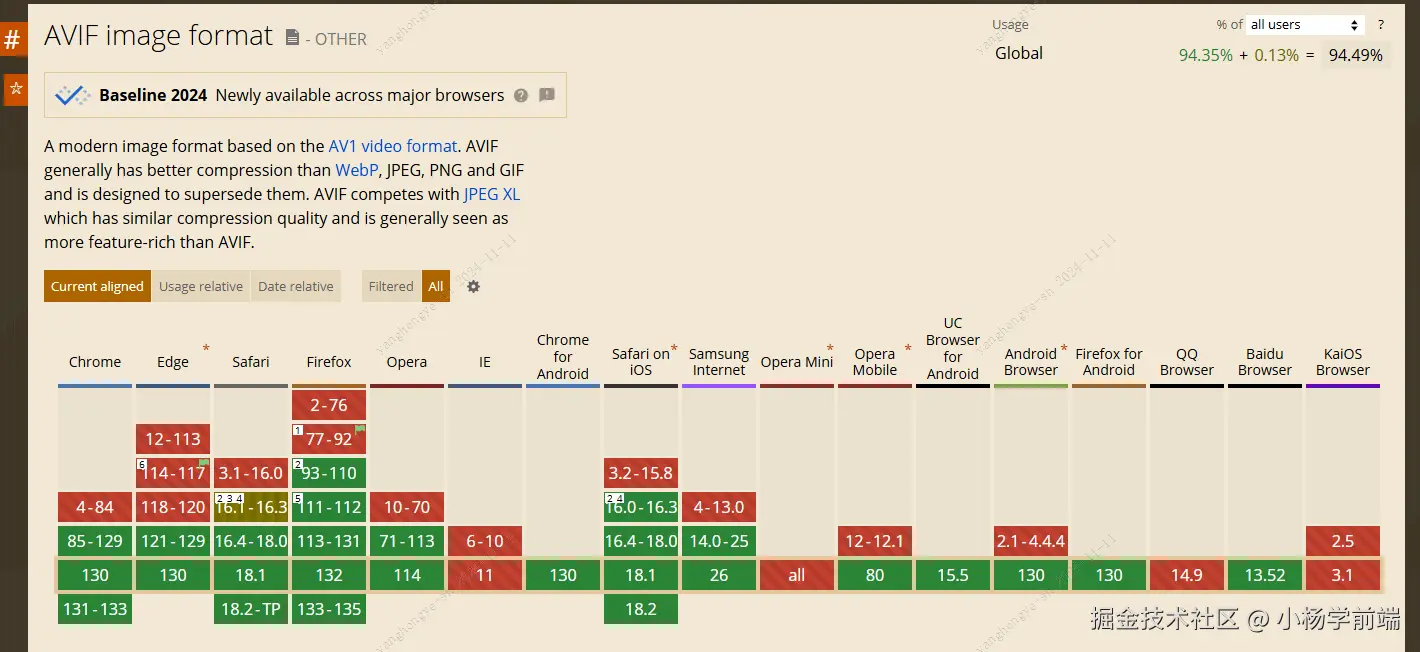Click the KaiOS Browser header
1420x652 pixels.
pos(1343,362)
